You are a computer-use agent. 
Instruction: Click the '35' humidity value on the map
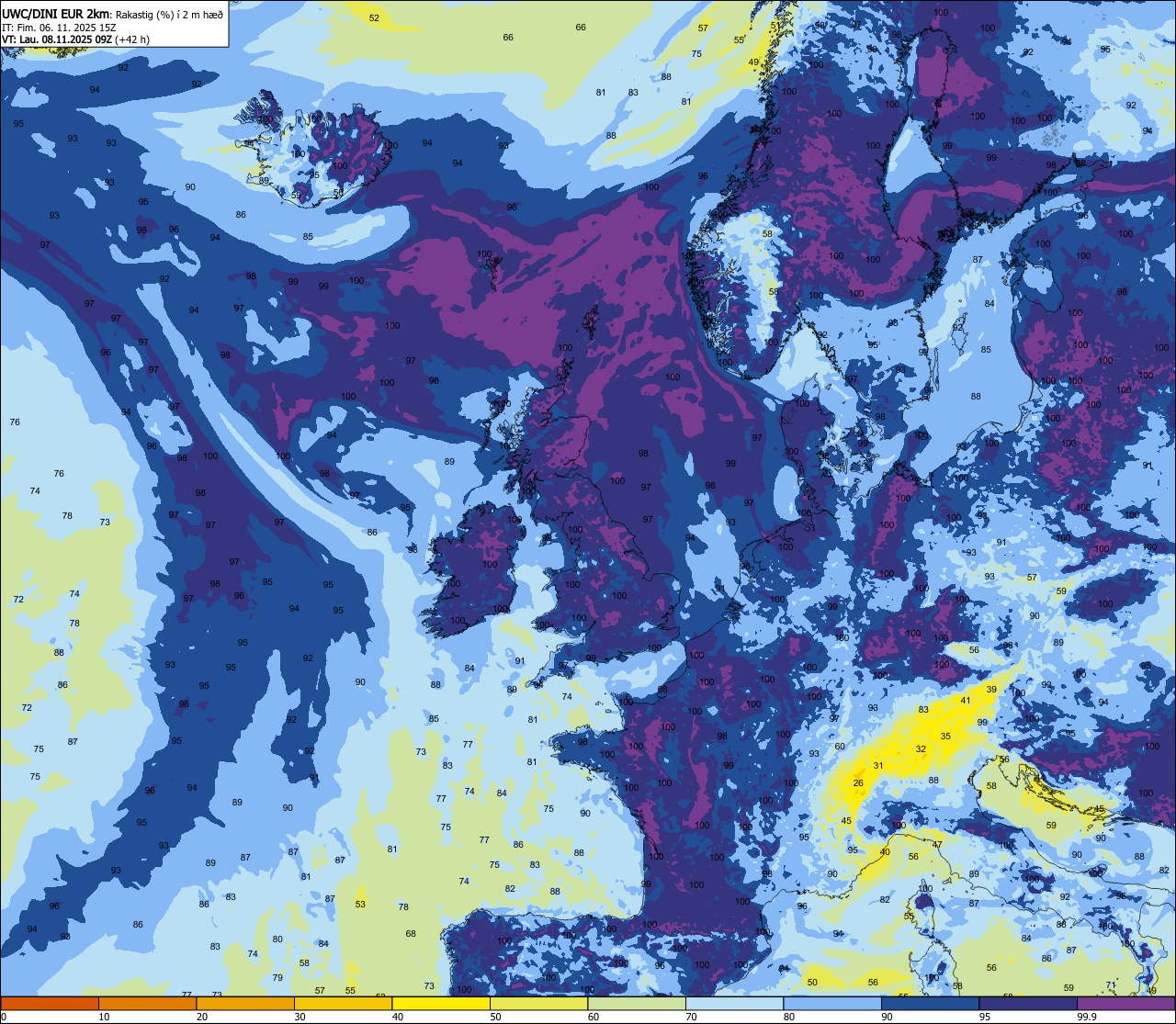click(945, 737)
